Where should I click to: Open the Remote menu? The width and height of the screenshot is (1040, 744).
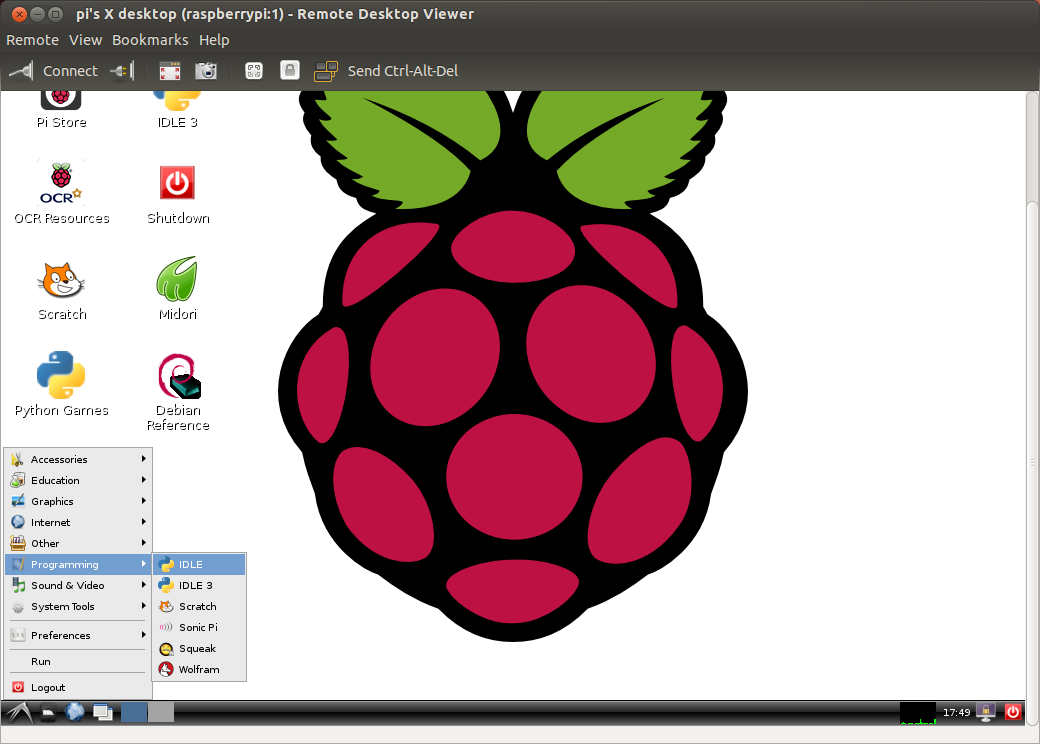[x=32, y=40]
